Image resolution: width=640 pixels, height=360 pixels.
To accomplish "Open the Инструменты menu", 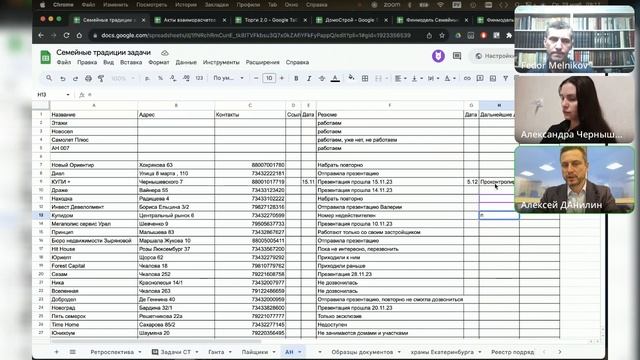I will [221, 62].
